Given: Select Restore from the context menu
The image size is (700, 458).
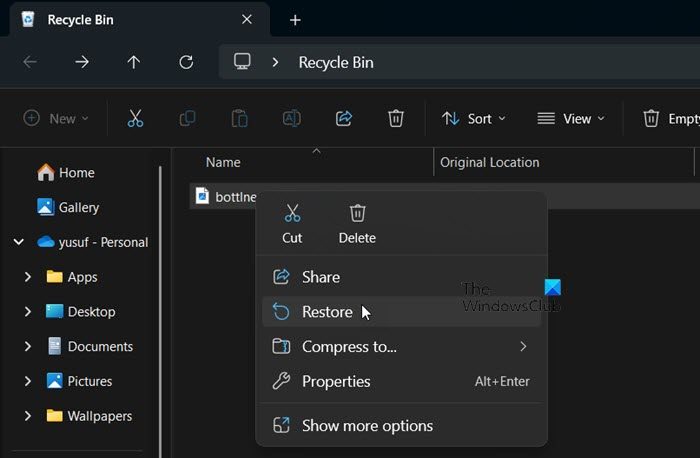Looking at the screenshot, I should pyautogui.click(x=327, y=312).
